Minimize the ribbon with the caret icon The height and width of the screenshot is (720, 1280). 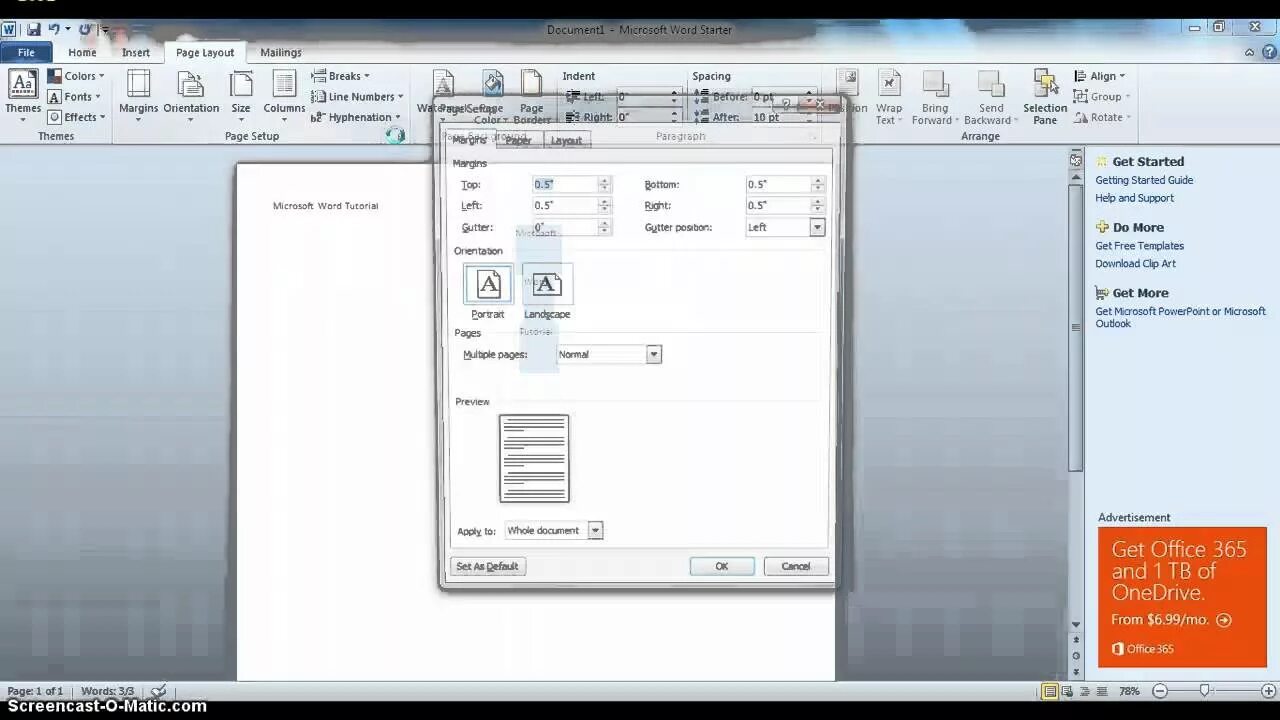point(1250,53)
